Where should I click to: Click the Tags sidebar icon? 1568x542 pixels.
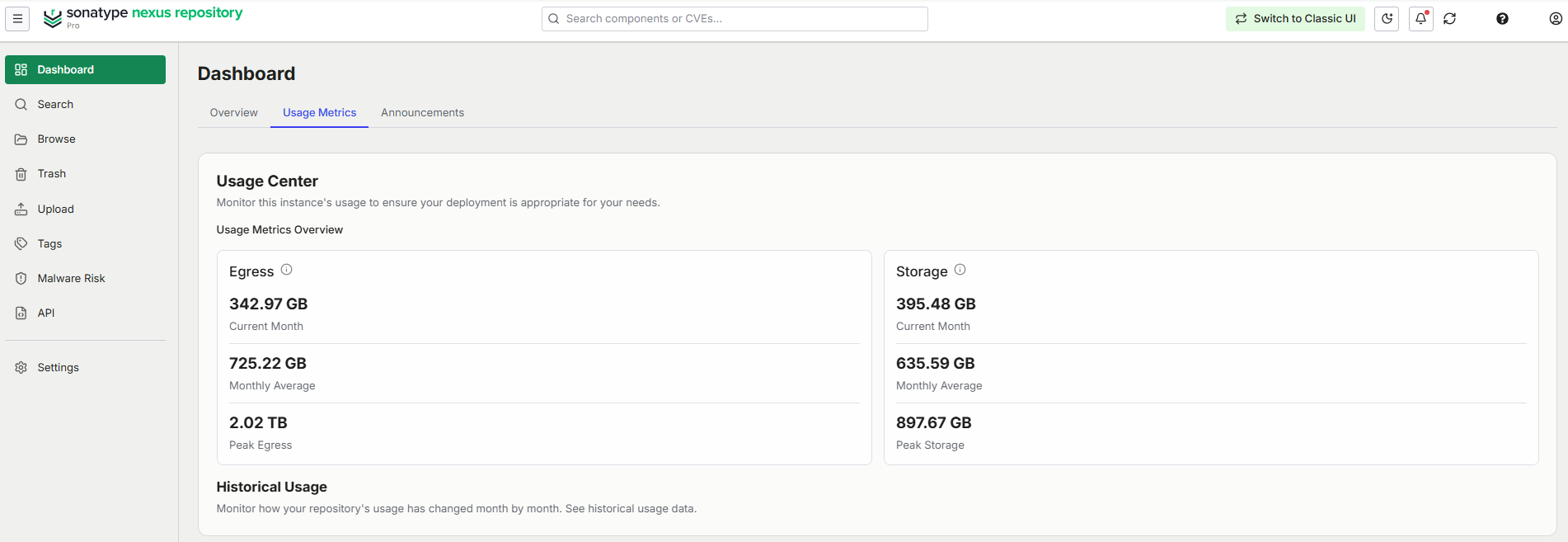(x=21, y=244)
